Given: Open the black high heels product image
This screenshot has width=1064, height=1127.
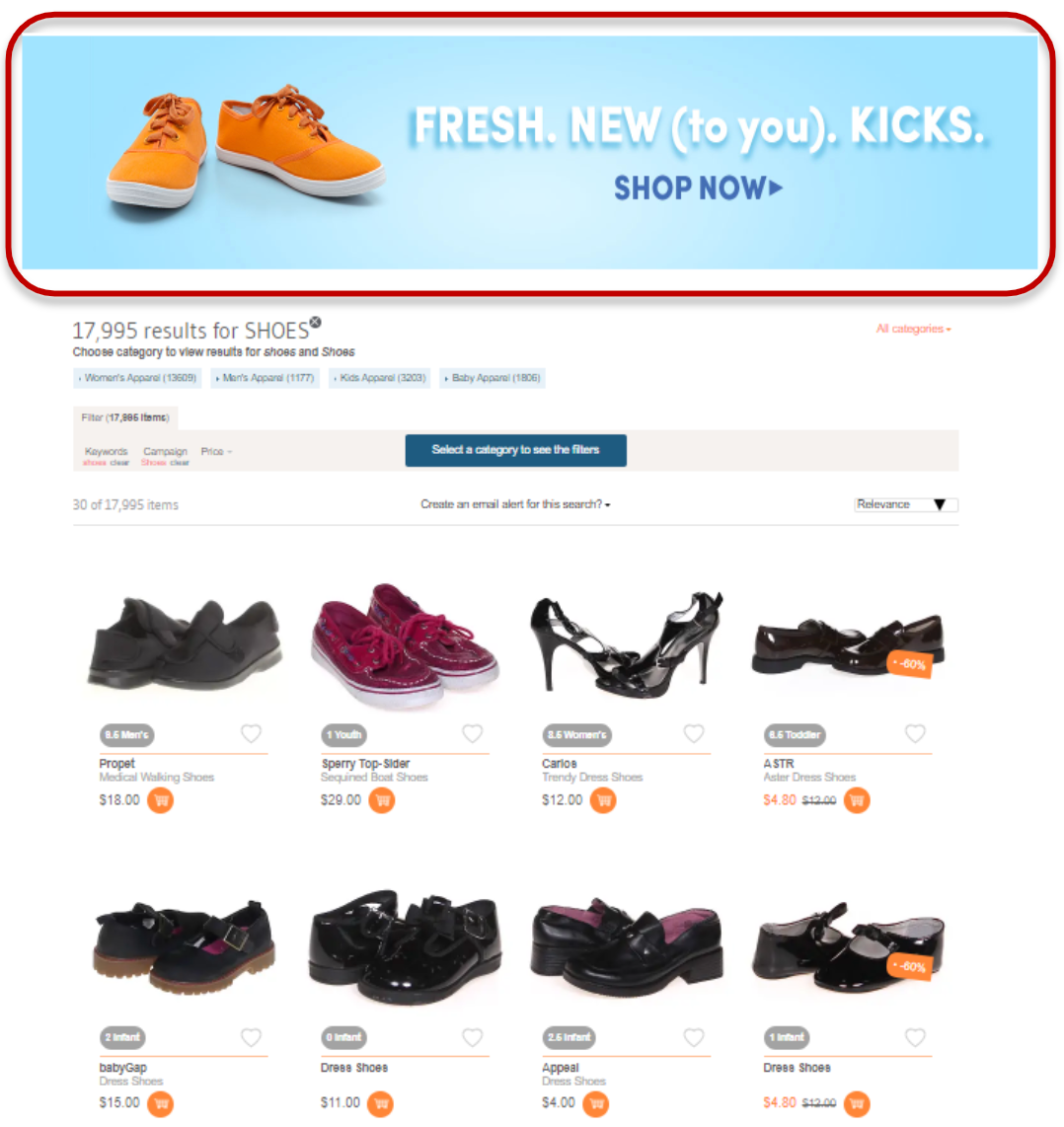Looking at the screenshot, I should (x=626, y=643).
